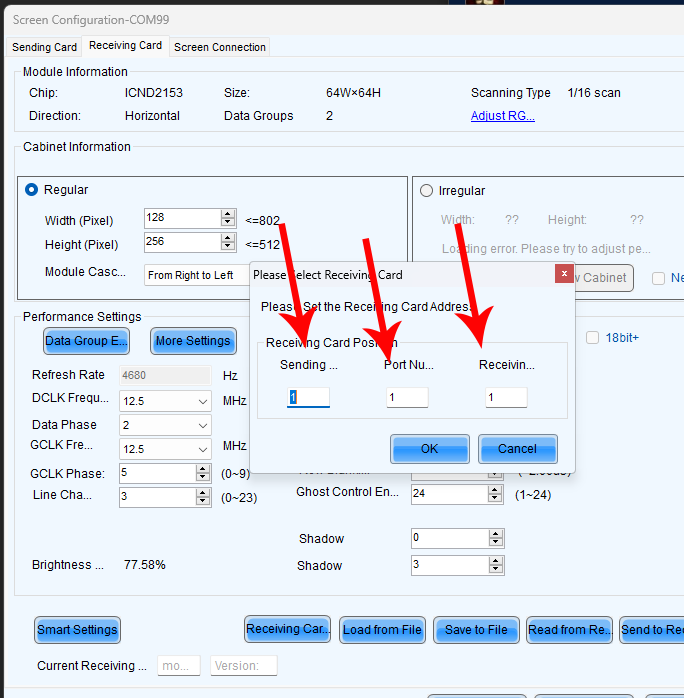This screenshot has height=698, width=684.
Task: Increase Width (Pixel) with up spinner arrow
Action: tap(228, 214)
